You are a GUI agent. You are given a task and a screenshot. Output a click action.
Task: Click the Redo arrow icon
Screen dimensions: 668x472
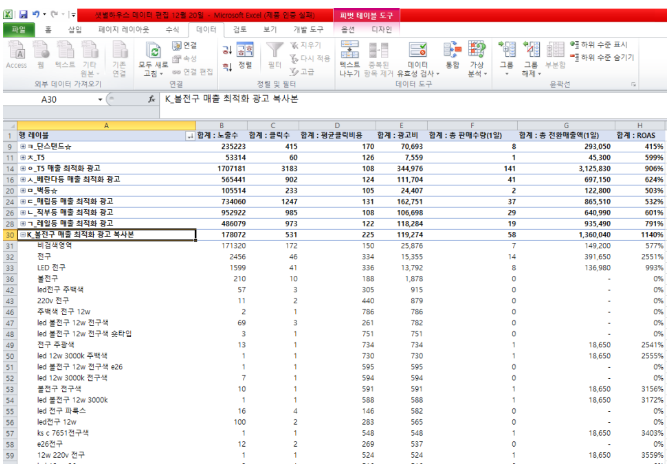click(54, 14)
